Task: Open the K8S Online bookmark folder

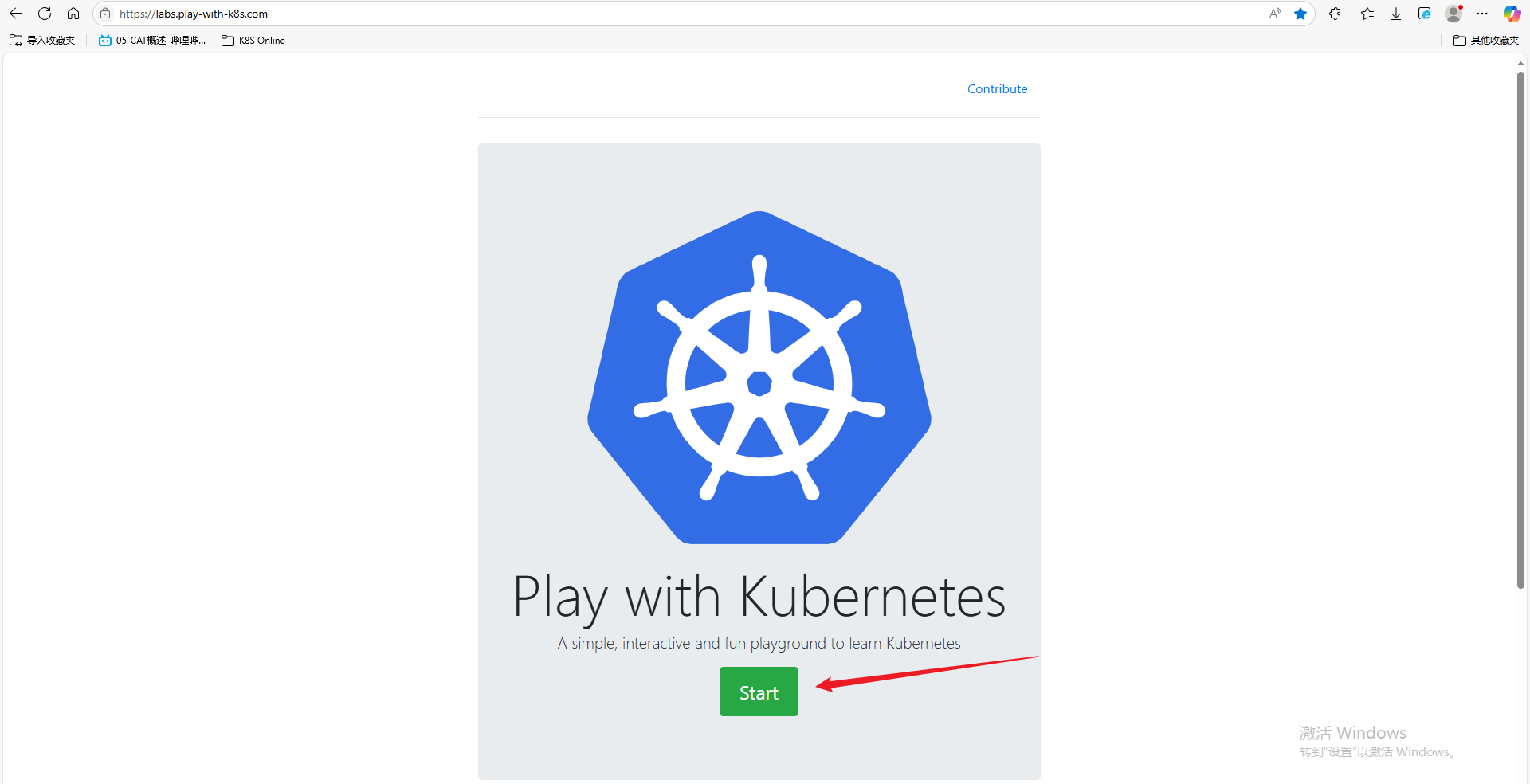Action: coord(253,41)
